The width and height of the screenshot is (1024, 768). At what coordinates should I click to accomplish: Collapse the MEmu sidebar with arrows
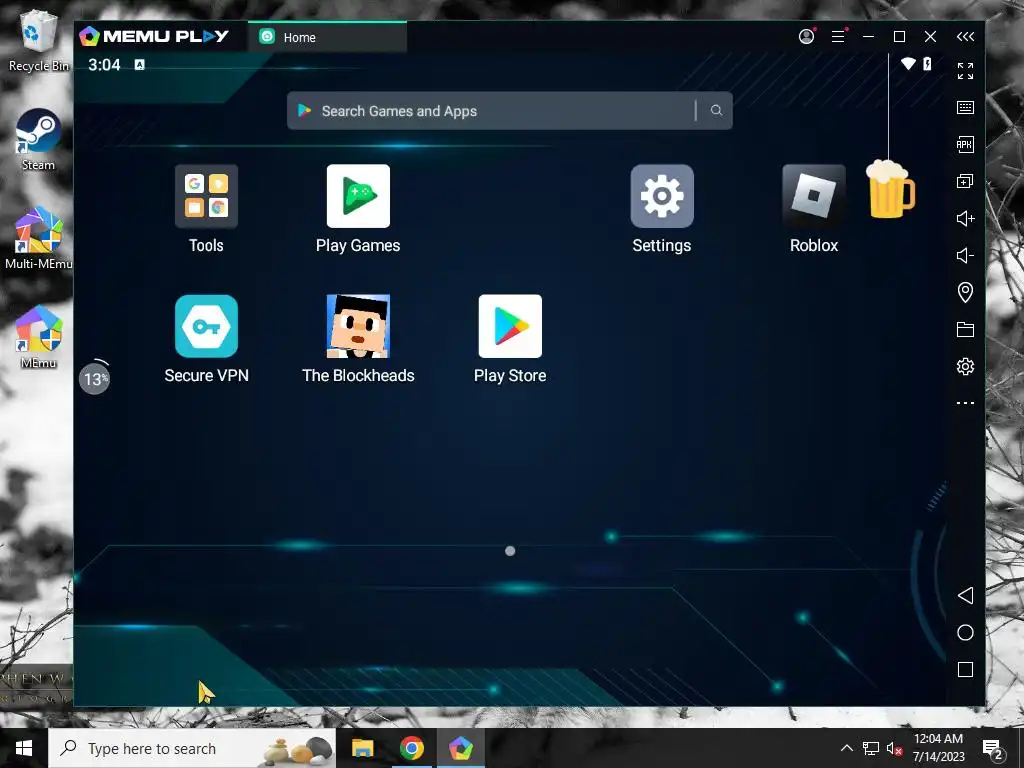point(965,37)
